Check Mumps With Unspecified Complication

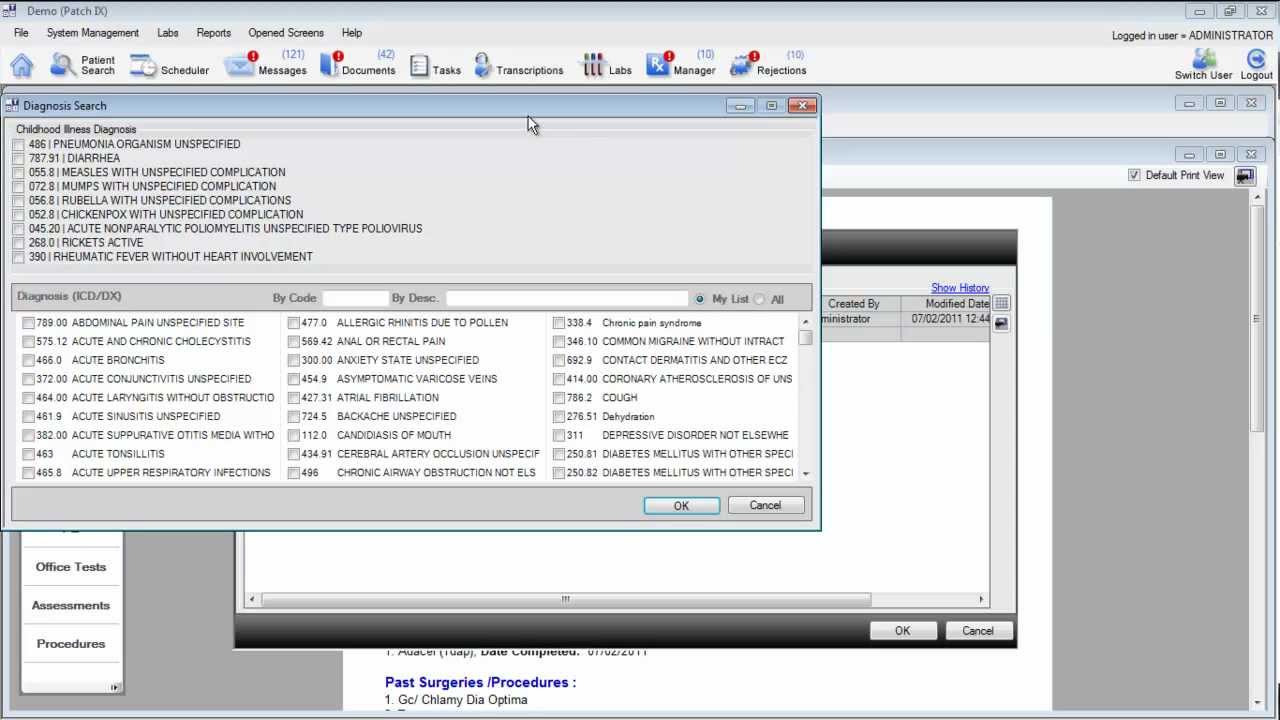click(x=19, y=187)
